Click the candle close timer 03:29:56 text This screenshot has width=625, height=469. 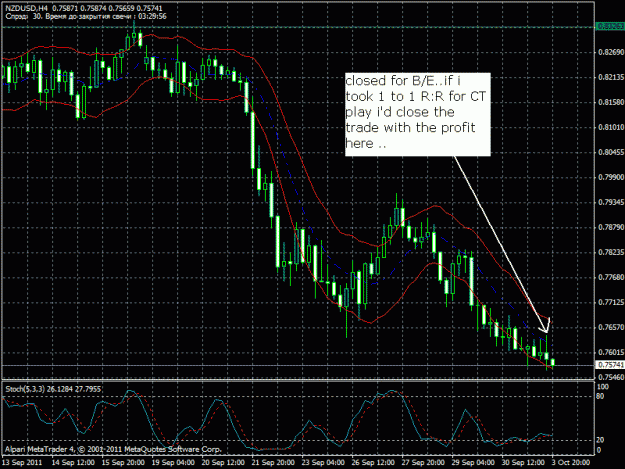(153, 16)
